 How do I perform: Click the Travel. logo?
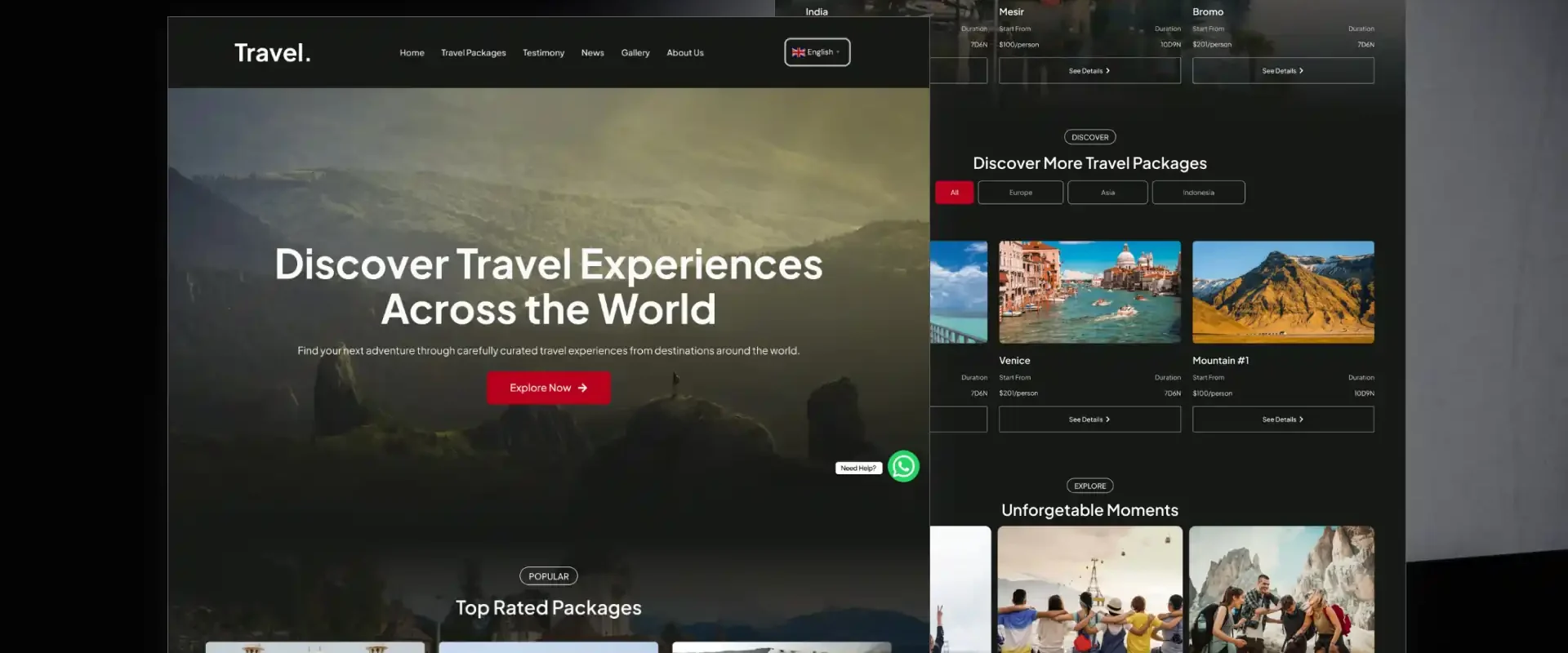click(x=272, y=53)
